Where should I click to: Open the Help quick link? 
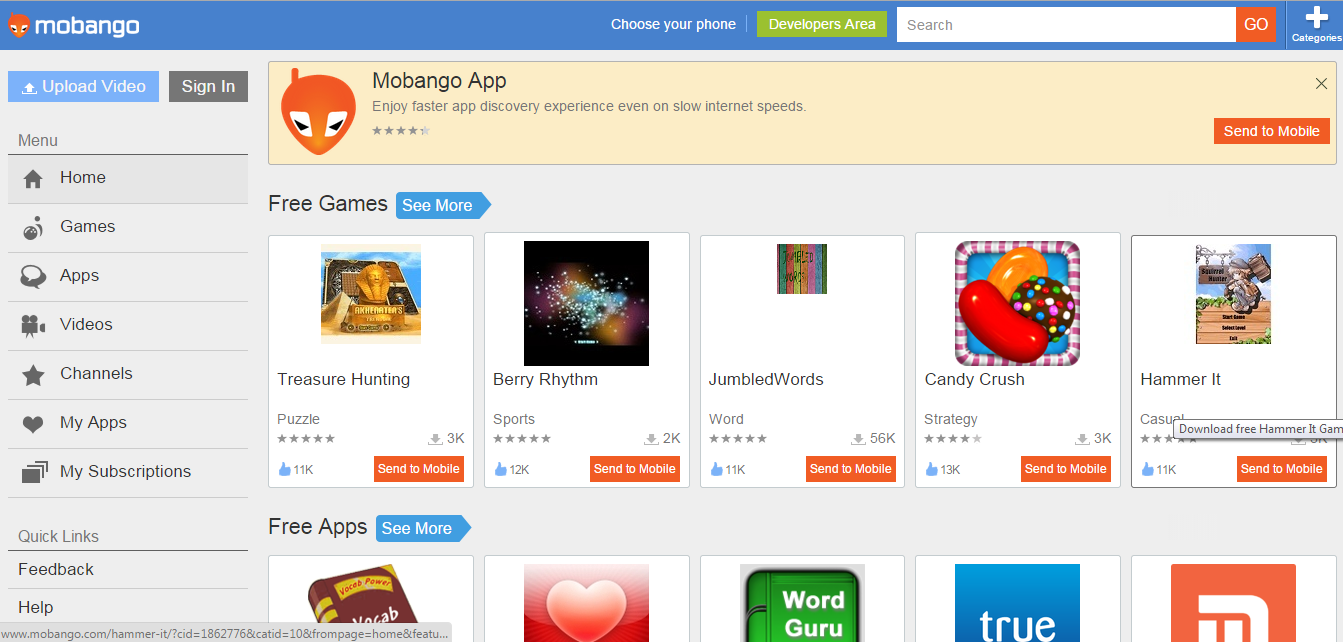(36, 608)
